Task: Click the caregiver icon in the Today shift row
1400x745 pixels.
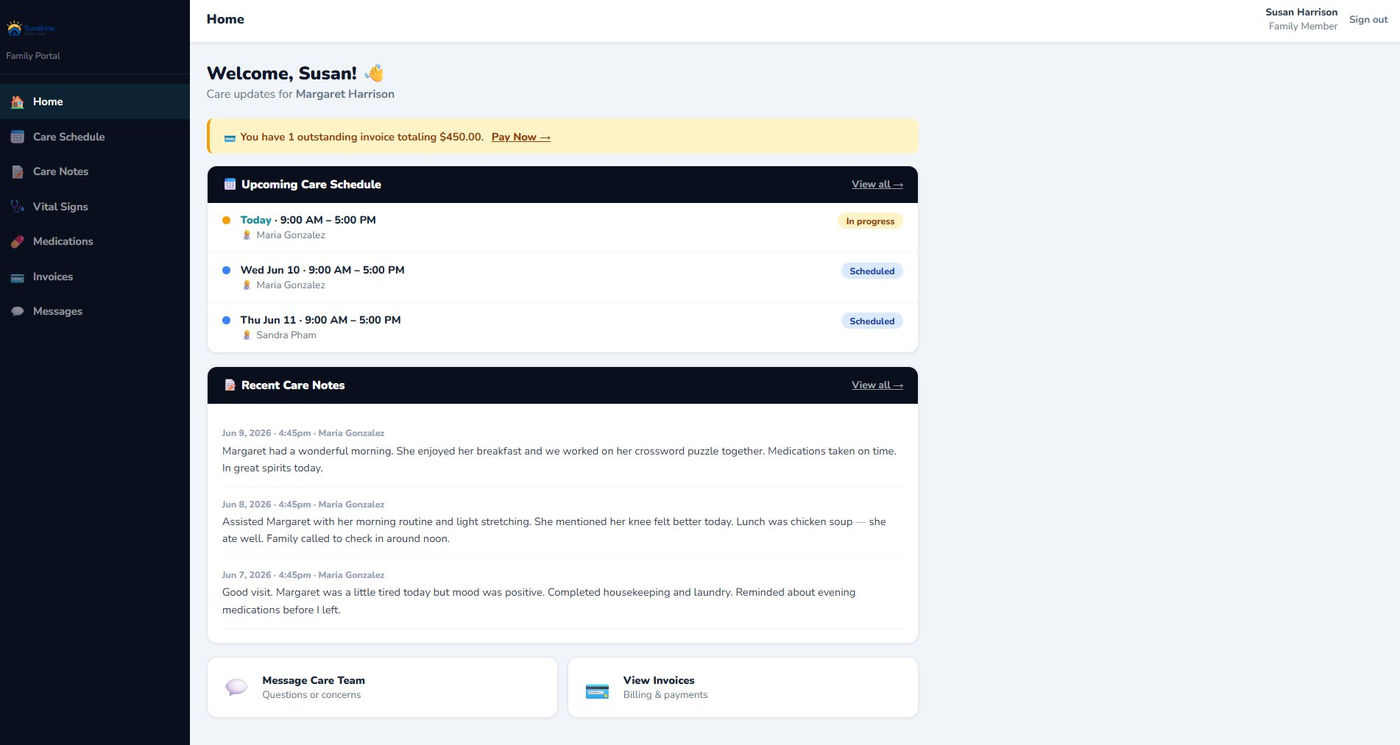Action: tap(247, 236)
